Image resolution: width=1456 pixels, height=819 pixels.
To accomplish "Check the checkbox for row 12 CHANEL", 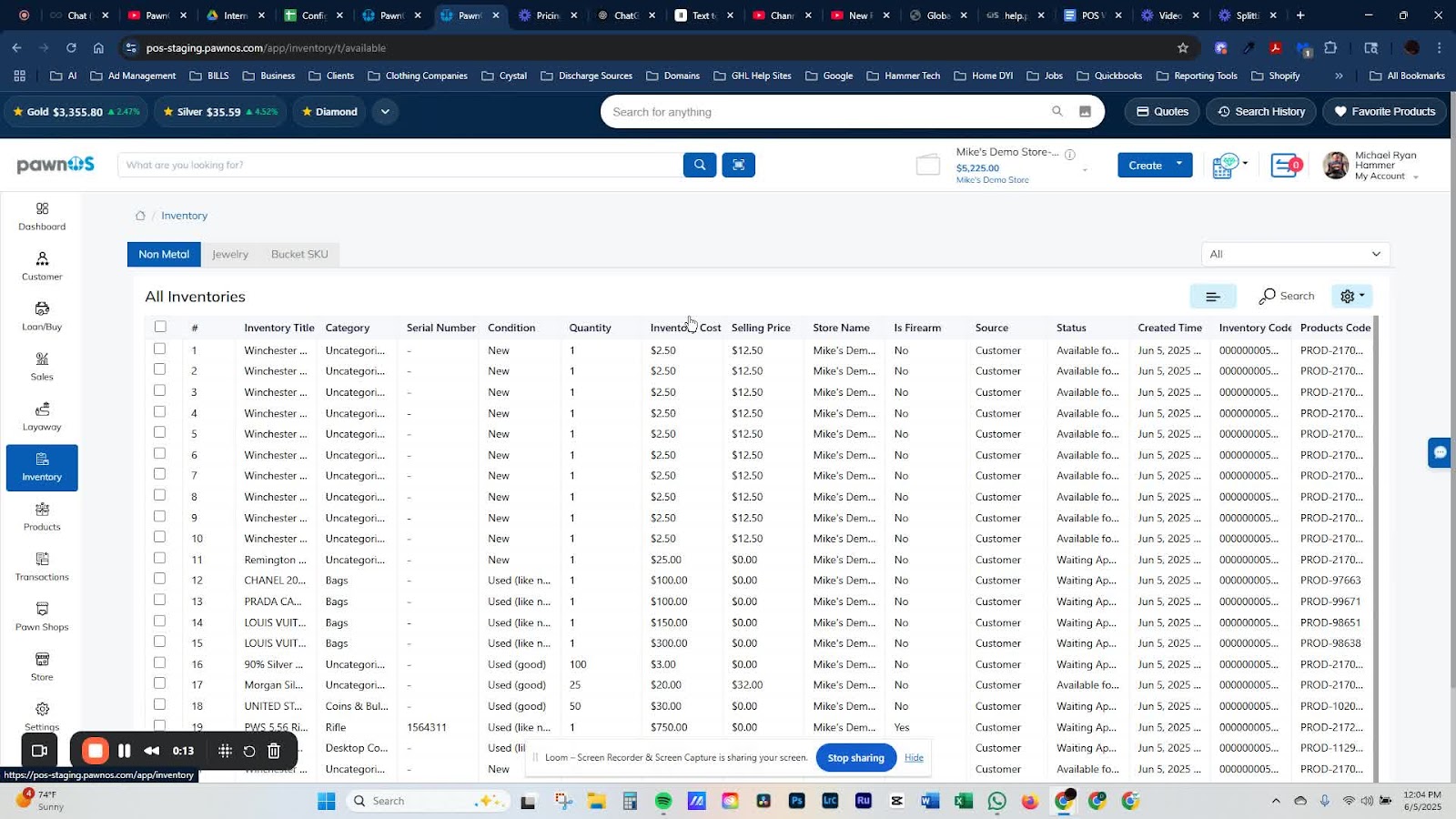I will (x=160, y=579).
